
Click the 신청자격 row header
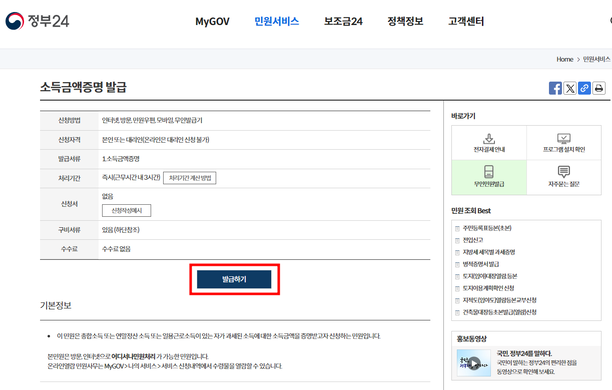(69, 140)
